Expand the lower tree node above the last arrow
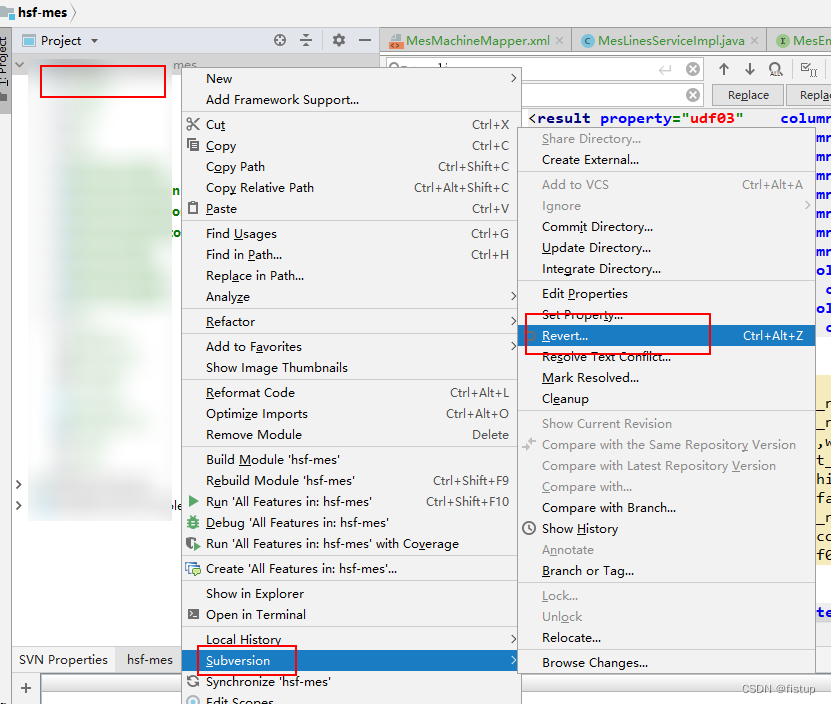831x704 pixels. (19, 484)
